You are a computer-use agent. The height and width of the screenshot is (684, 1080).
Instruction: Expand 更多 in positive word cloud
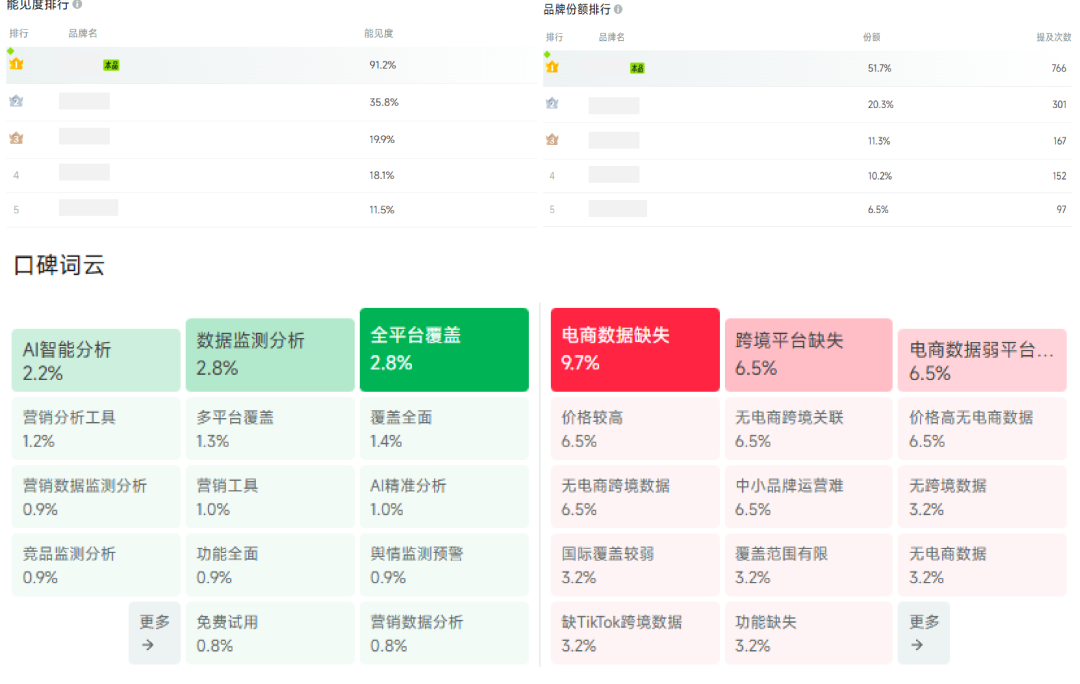pos(154,633)
